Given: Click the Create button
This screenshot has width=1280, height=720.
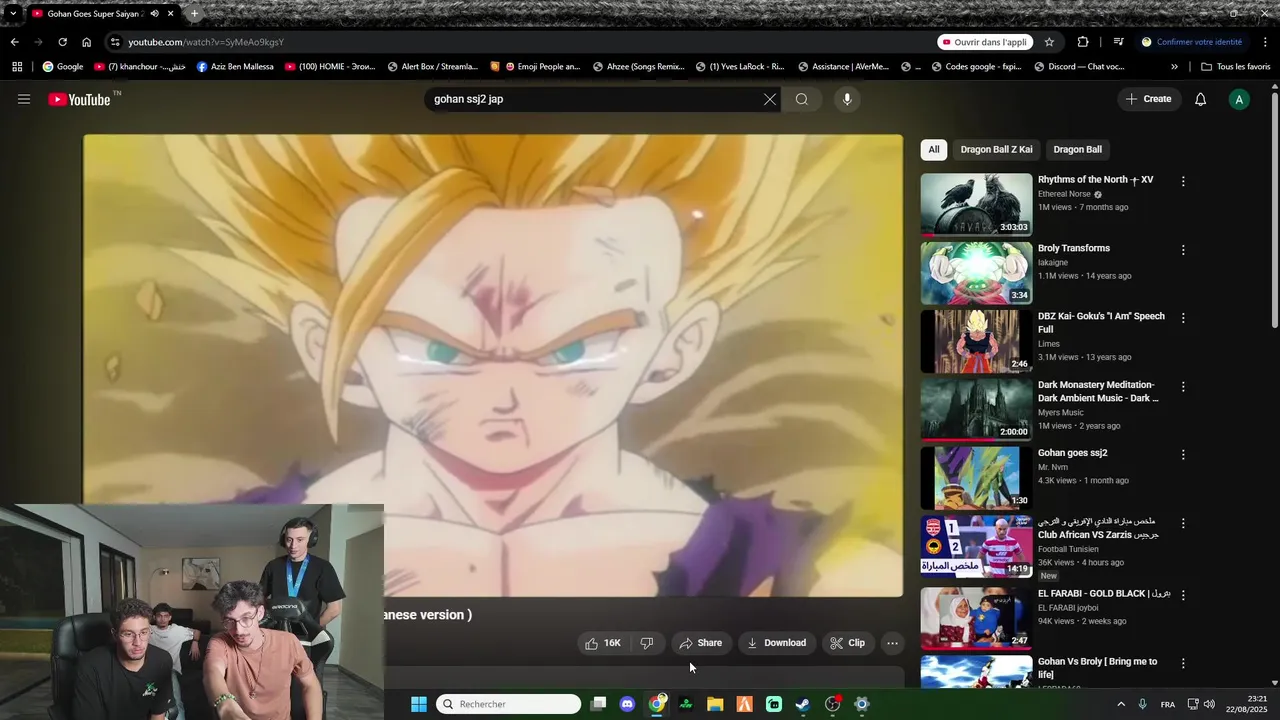Looking at the screenshot, I should click(1148, 99).
